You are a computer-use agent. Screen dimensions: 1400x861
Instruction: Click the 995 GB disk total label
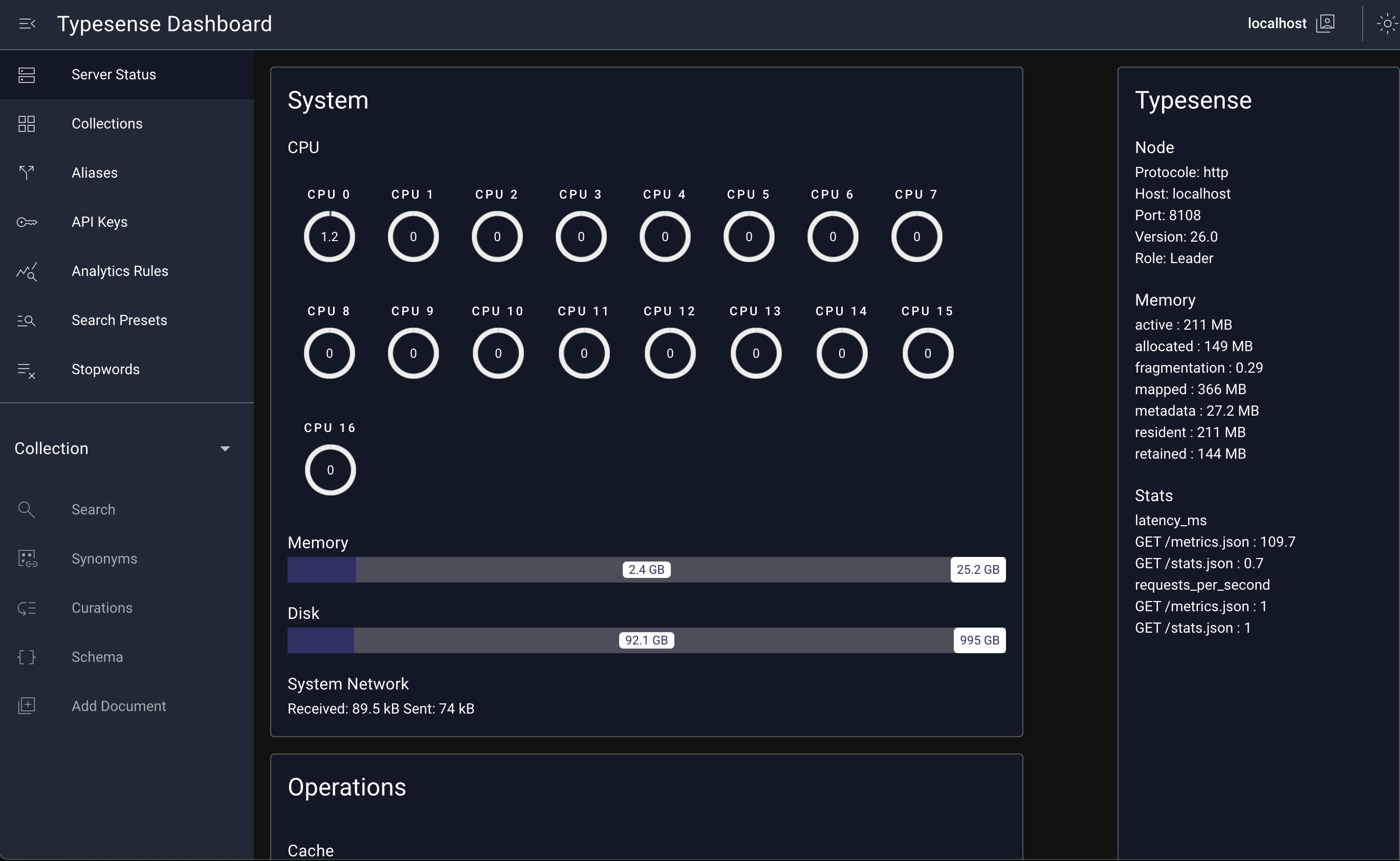point(979,640)
